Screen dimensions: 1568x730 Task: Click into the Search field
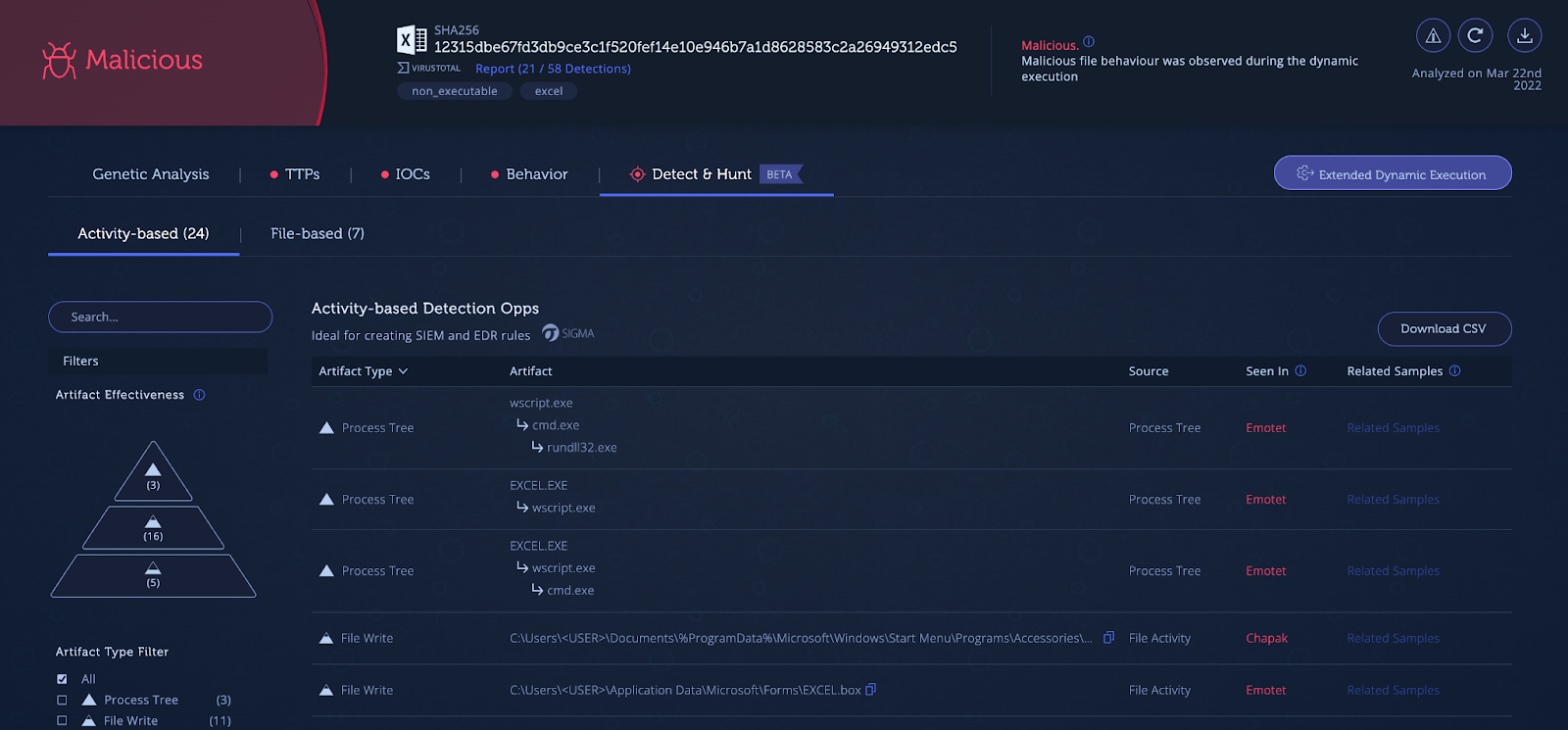tap(160, 317)
